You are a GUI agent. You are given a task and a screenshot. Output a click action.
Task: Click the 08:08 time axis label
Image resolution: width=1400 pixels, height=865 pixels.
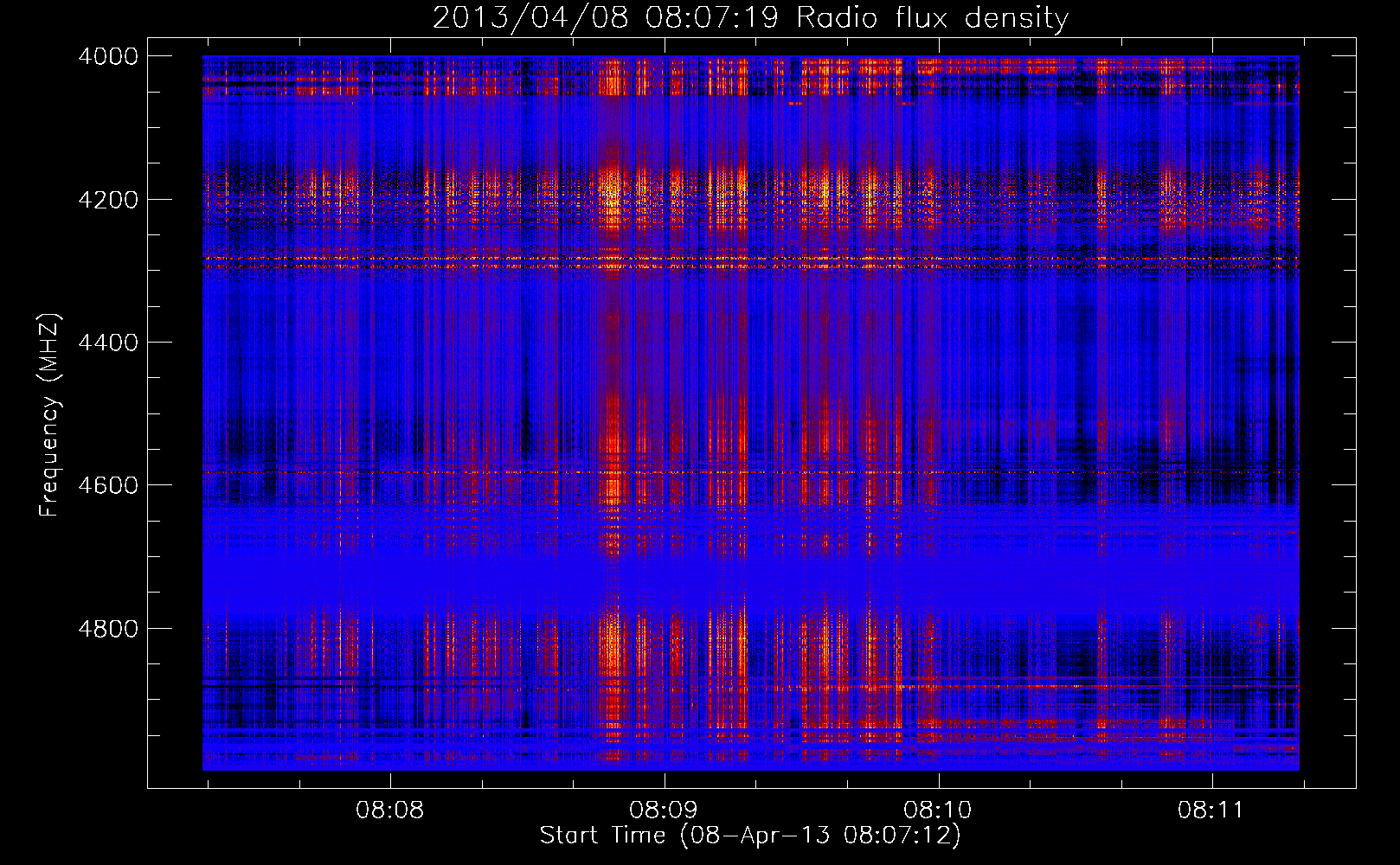pos(390,811)
